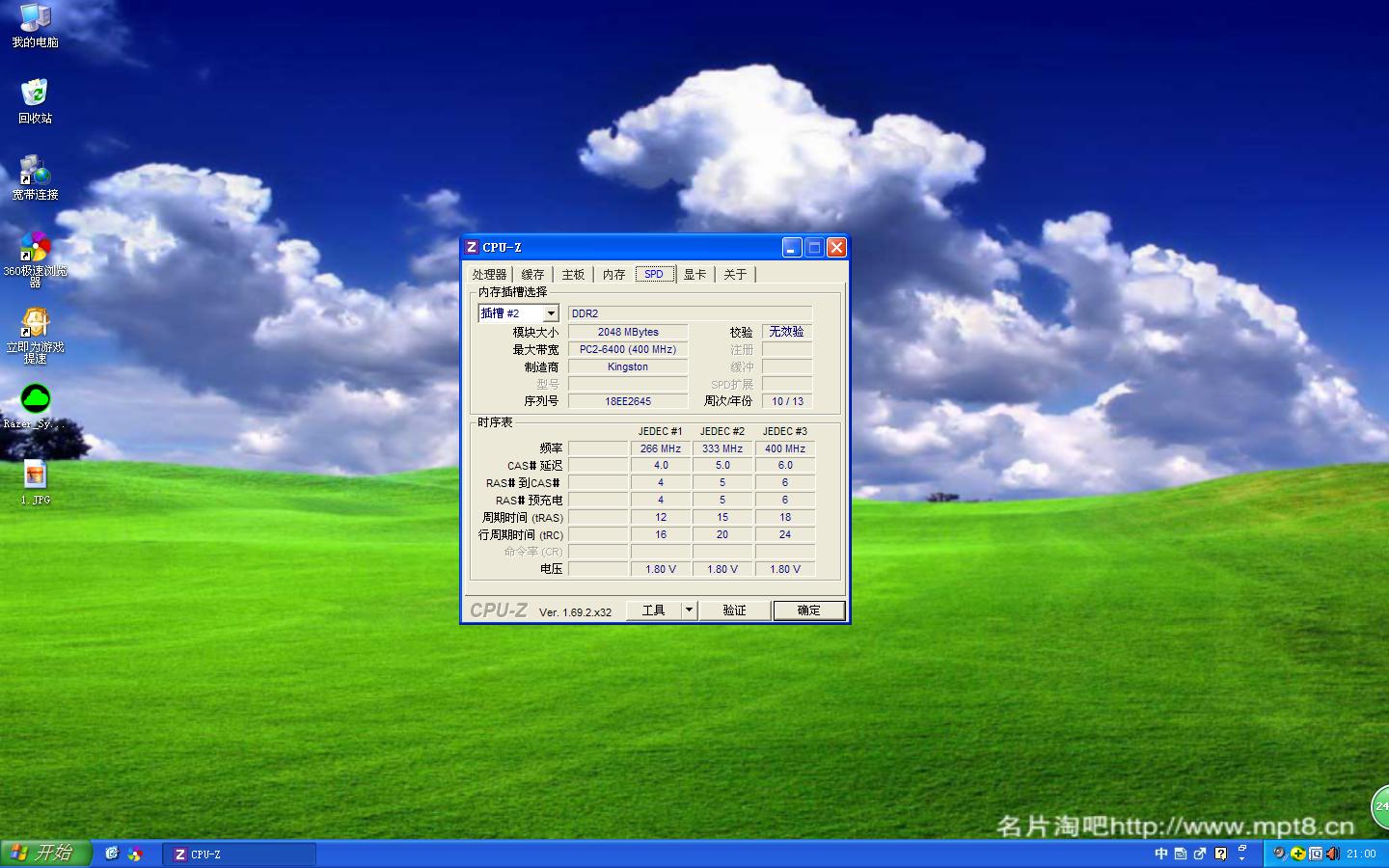
Task: Click the 工具 button
Action: 654,610
